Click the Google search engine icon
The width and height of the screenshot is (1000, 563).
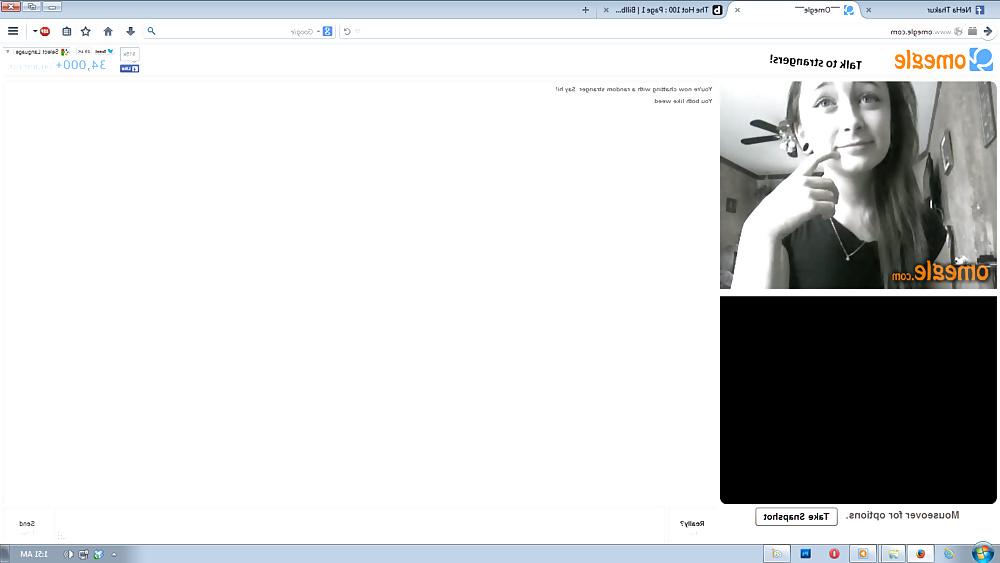point(327,31)
